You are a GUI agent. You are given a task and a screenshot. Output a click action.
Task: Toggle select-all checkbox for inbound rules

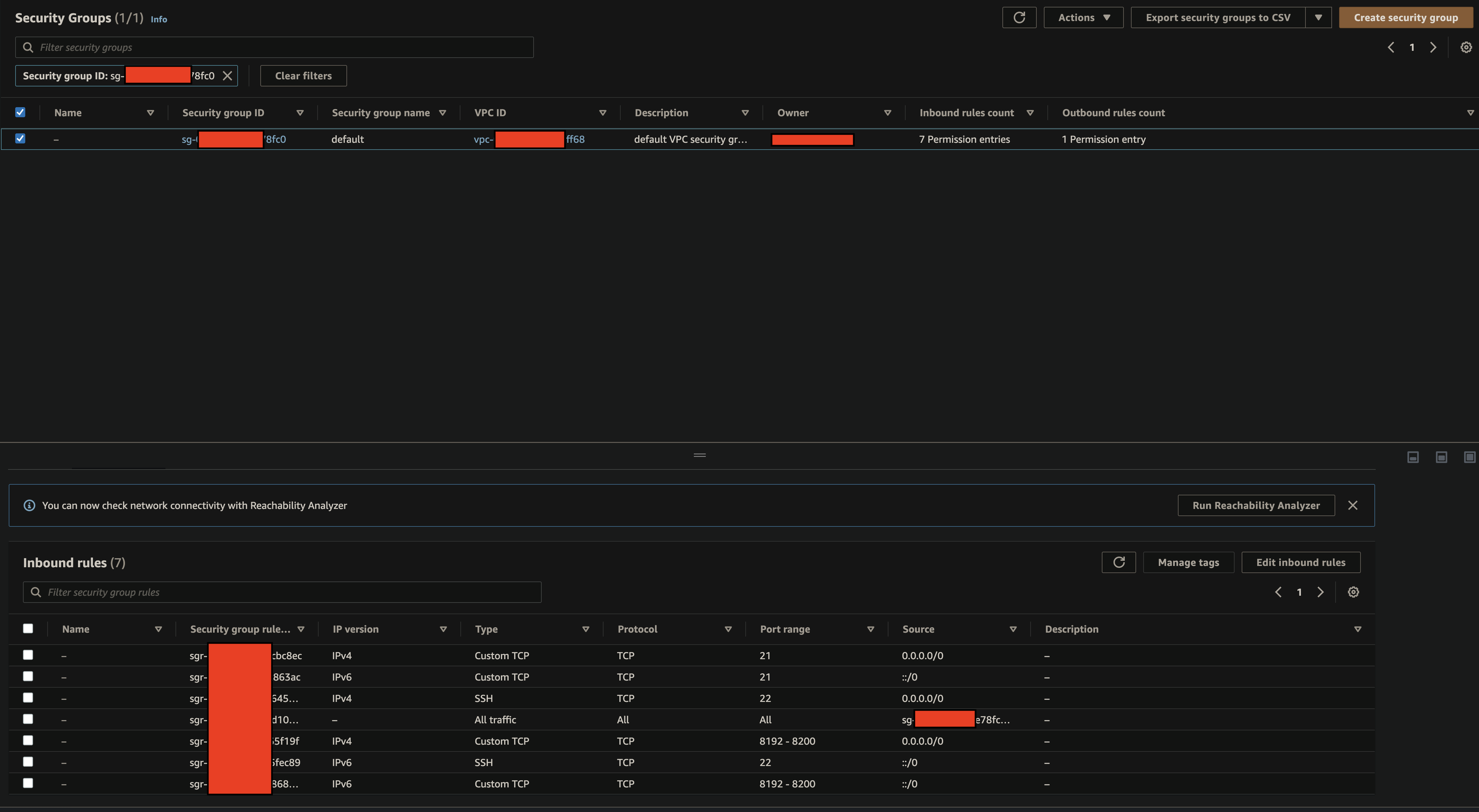[x=28, y=628]
